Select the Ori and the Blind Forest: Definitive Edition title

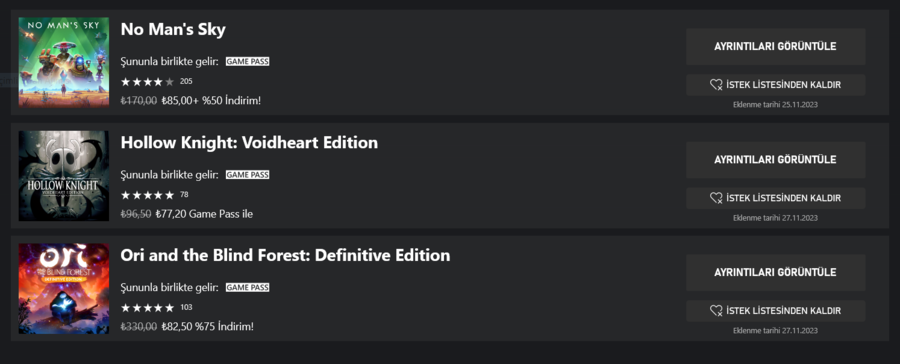(x=285, y=255)
